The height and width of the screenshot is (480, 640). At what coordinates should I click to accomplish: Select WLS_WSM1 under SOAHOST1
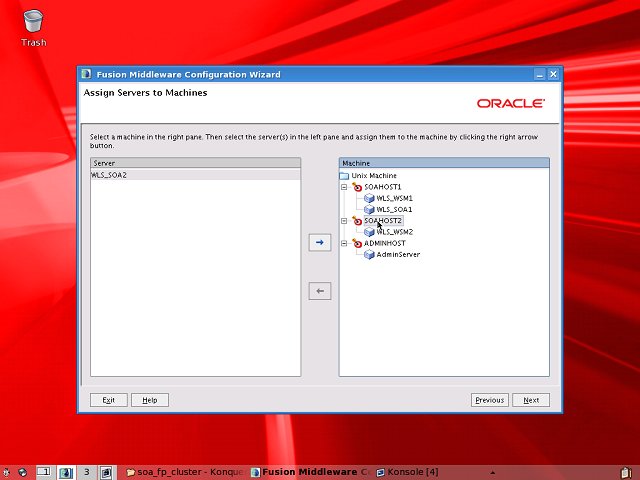pyautogui.click(x=394, y=198)
